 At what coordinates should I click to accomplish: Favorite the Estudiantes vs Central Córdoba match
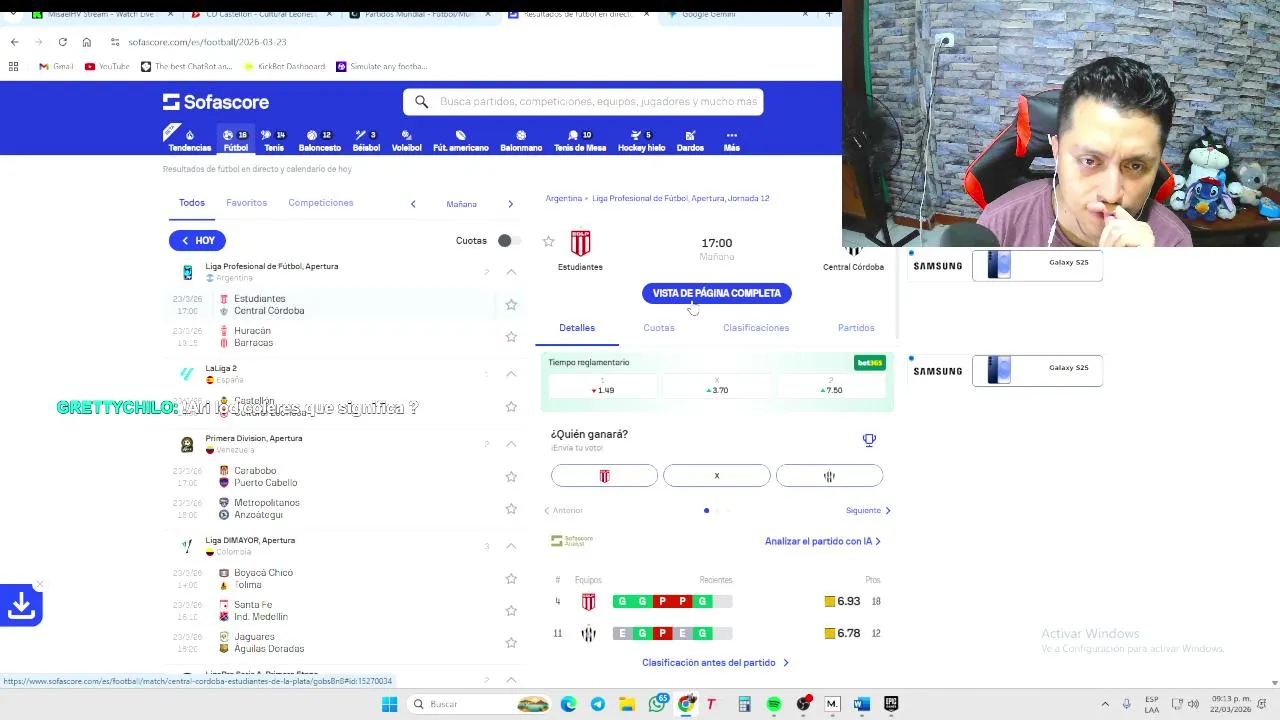(x=511, y=305)
